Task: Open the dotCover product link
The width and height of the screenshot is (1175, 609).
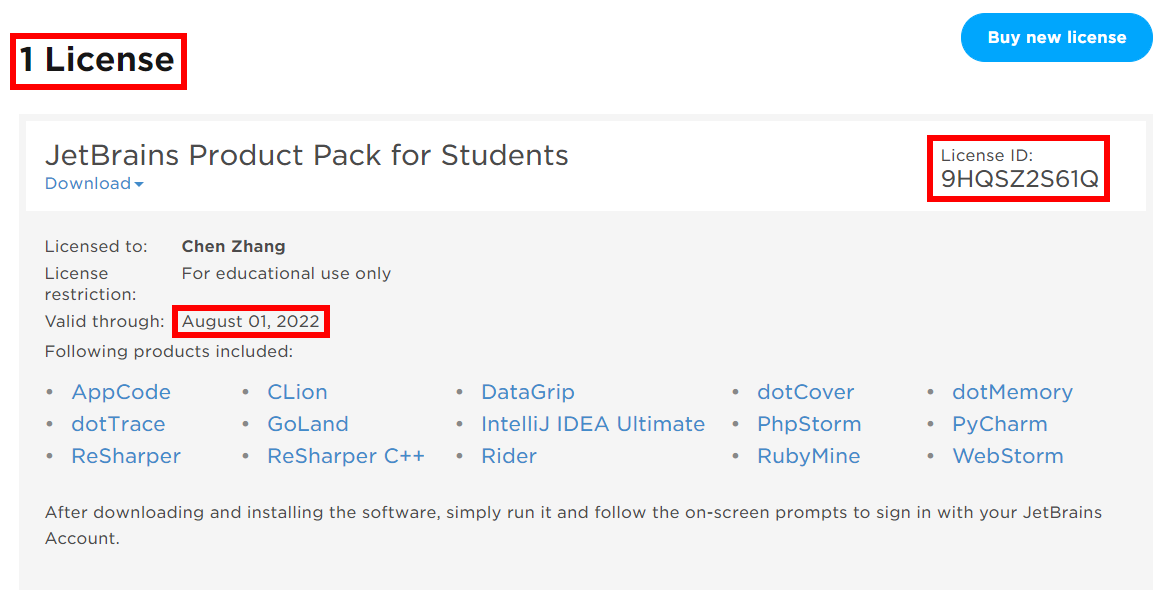Action: pyautogui.click(x=806, y=392)
